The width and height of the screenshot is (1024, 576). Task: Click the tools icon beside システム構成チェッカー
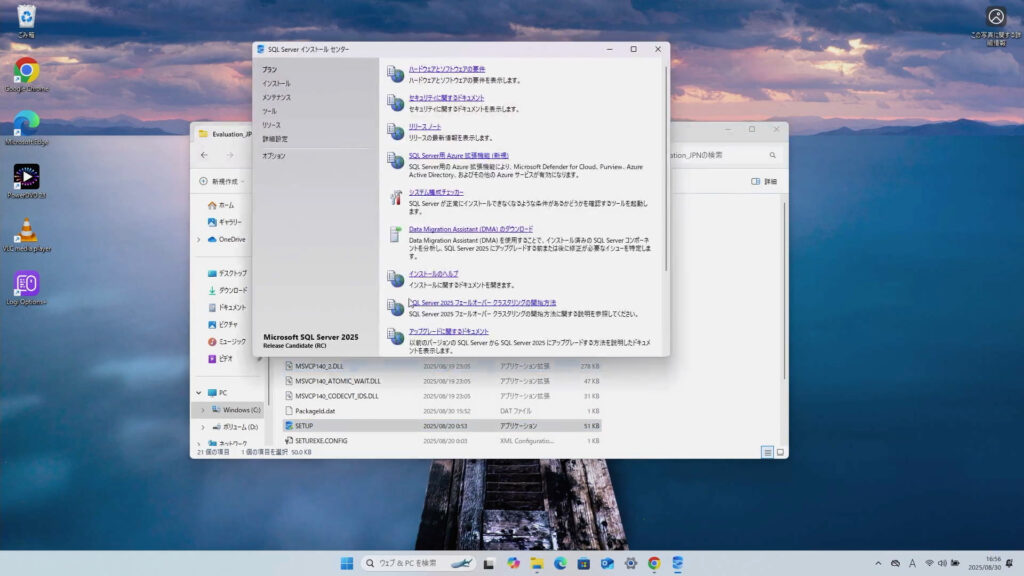(x=395, y=197)
